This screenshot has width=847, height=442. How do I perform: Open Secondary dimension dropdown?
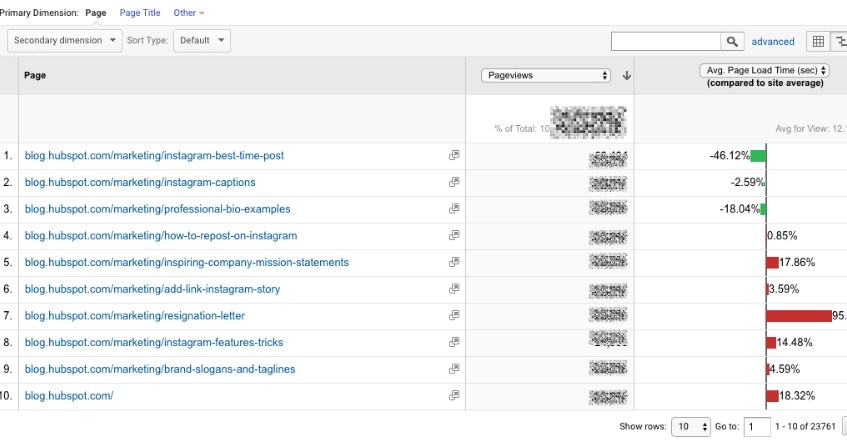[x=65, y=41]
